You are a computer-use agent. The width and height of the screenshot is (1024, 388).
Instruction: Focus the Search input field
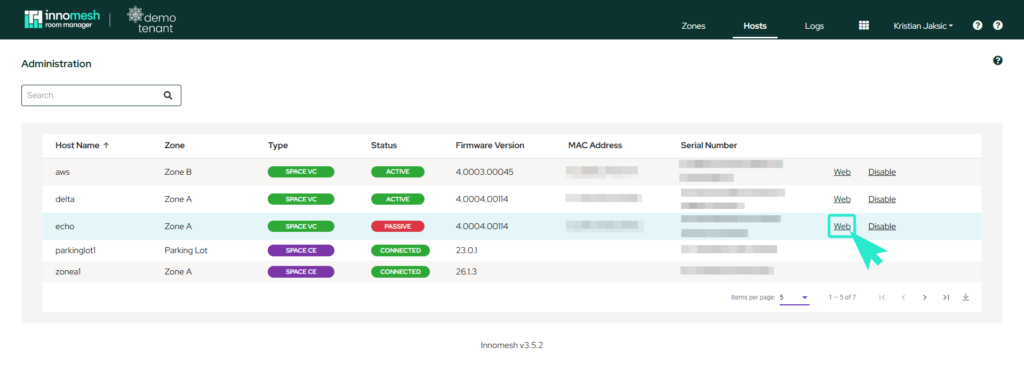pos(101,95)
